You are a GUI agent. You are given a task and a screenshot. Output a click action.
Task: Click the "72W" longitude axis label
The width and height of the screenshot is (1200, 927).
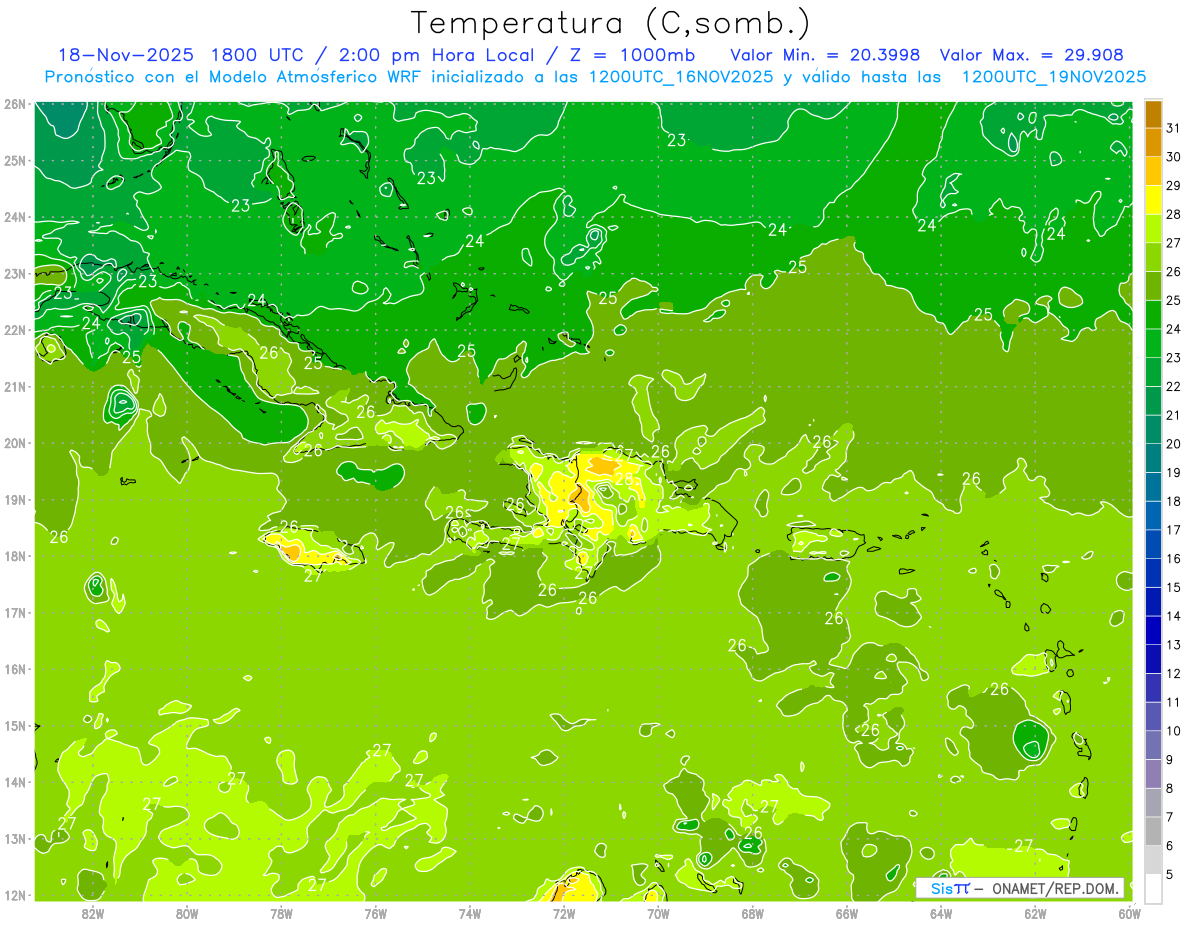(564, 912)
